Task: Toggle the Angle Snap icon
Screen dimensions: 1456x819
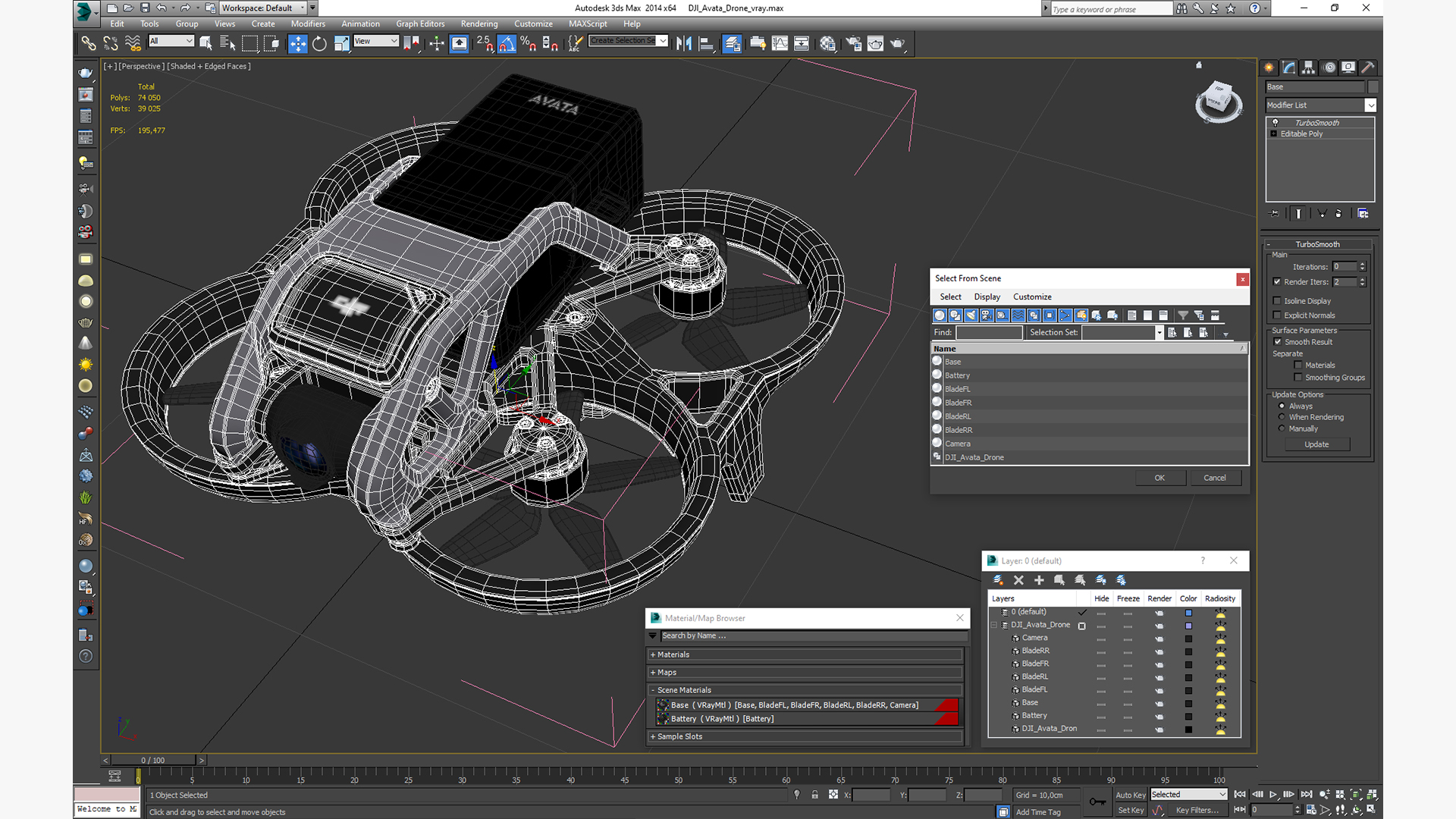Action: tap(507, 43)
